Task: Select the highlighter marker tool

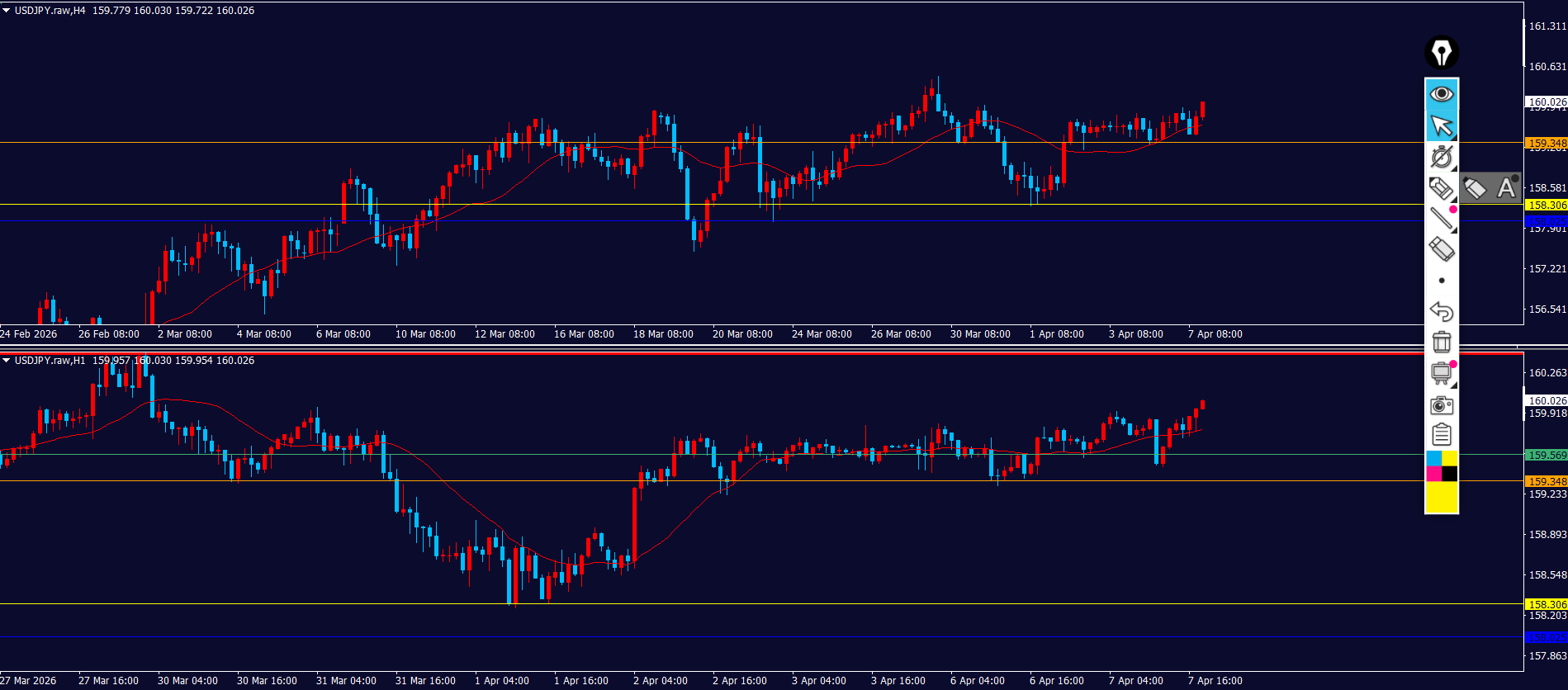Action: click(x=1441, y=188)
